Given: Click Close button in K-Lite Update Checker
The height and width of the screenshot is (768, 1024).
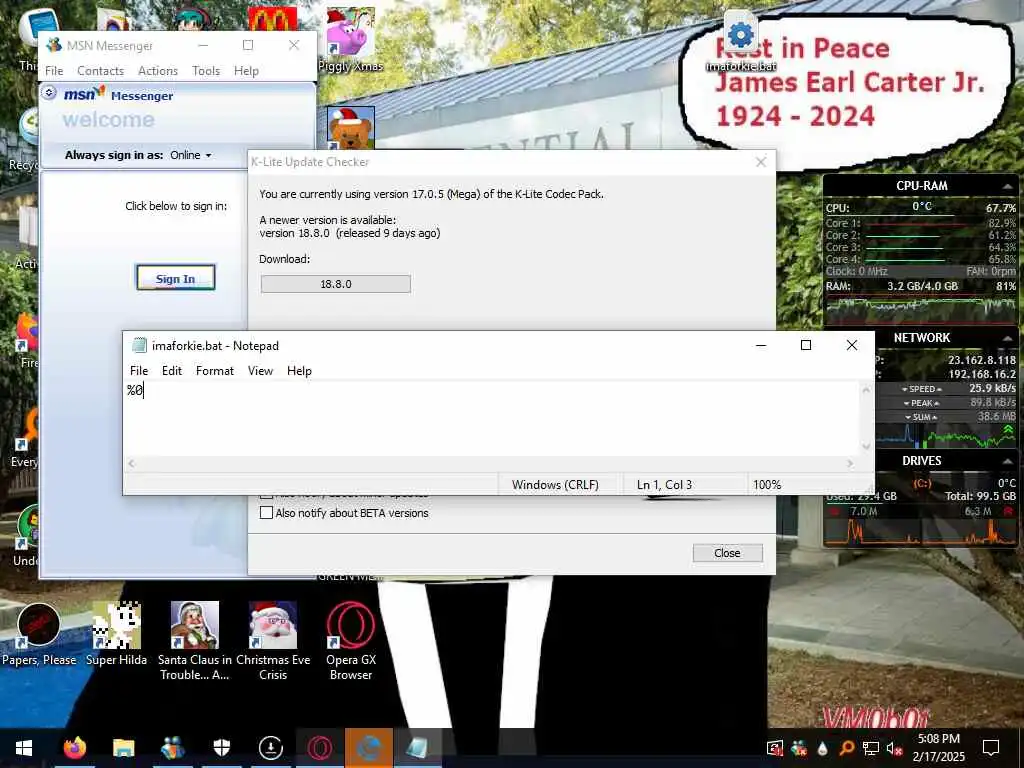Looking at the screenshot, I should pyautogui.click(x=727, y=553).
